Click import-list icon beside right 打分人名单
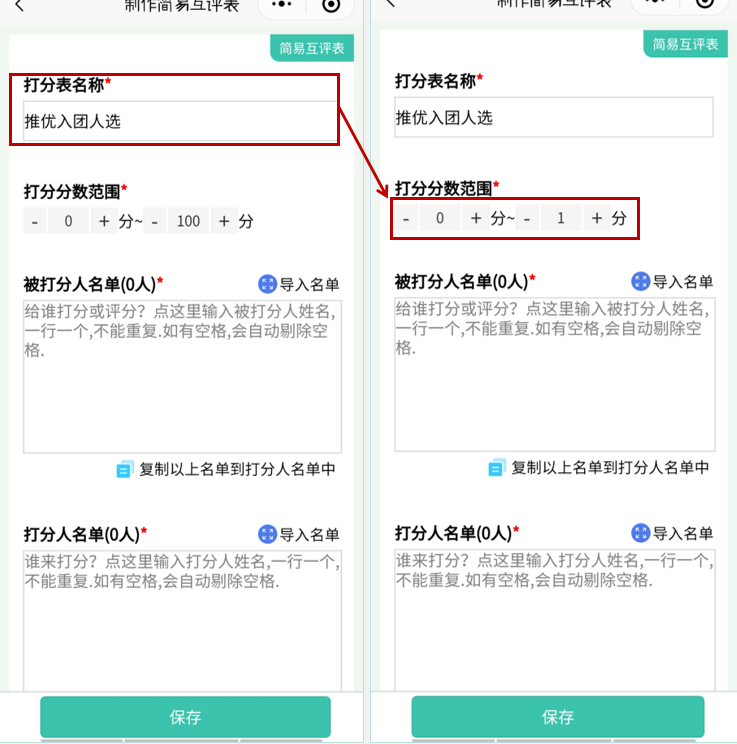This screenshot has width=737, height=744. [x=640, y=532]
